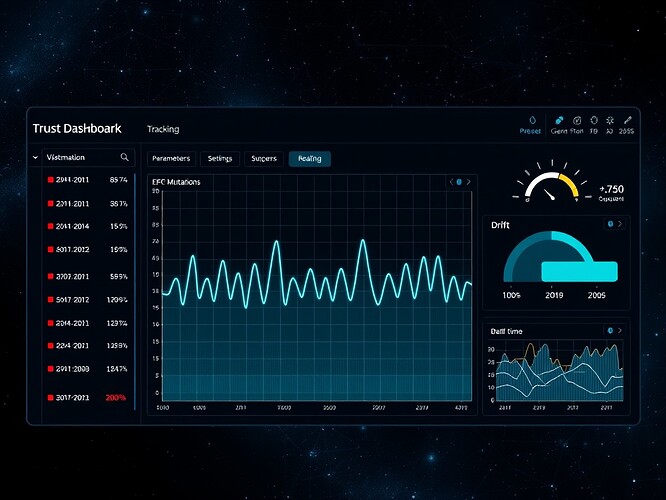The image size is (666, 500).
Task: Click the red marker beside the 200% row
Action: click(x=51, y=398)
